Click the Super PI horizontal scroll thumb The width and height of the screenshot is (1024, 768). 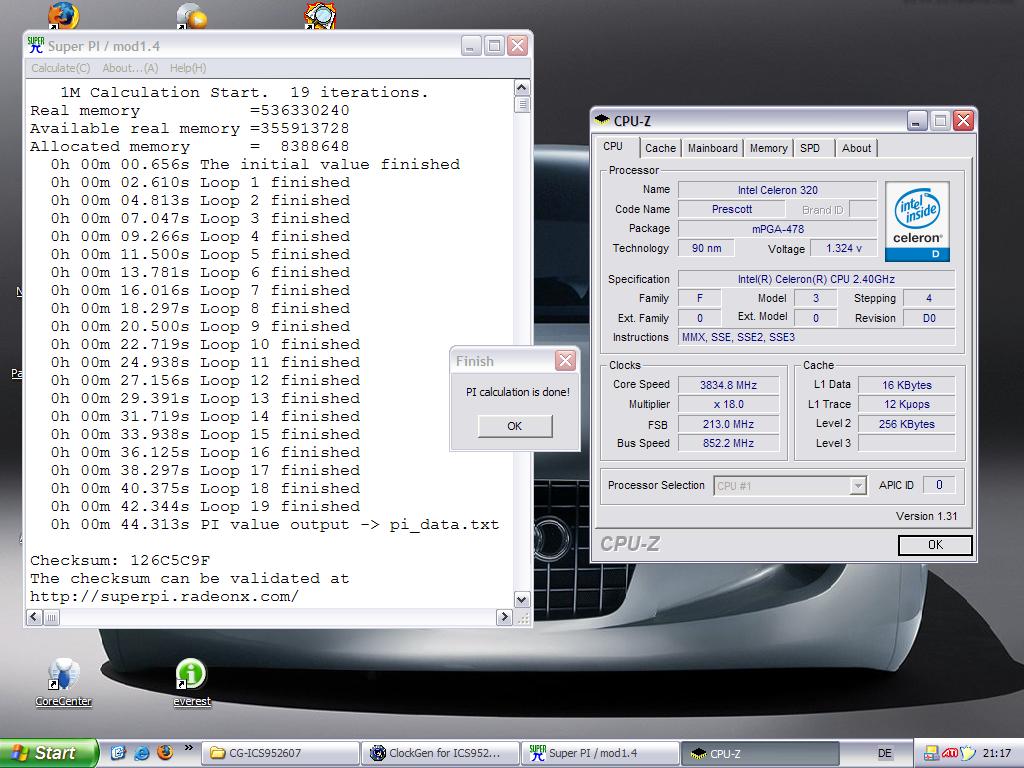click(x=52, y=616)
